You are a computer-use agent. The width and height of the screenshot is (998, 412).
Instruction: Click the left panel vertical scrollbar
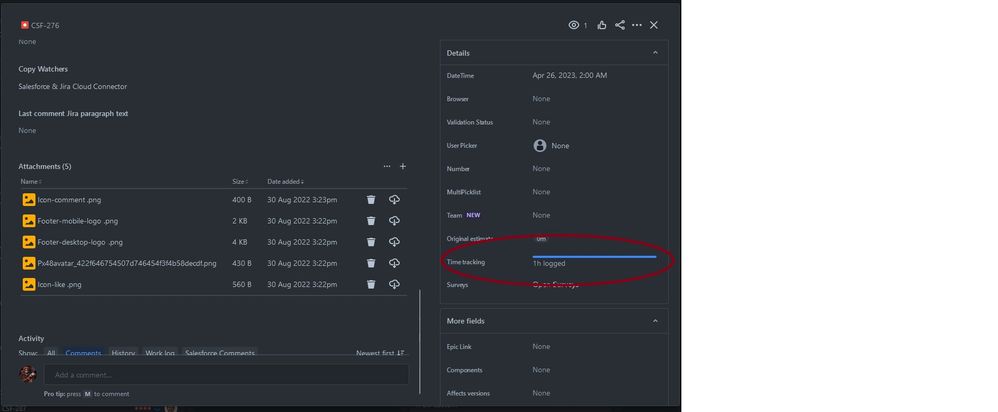click(x=420, y=341)
